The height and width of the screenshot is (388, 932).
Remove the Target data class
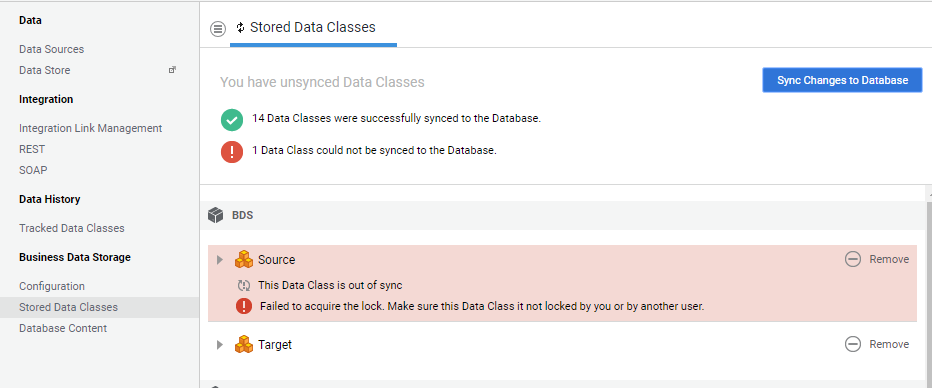[877, 344]
